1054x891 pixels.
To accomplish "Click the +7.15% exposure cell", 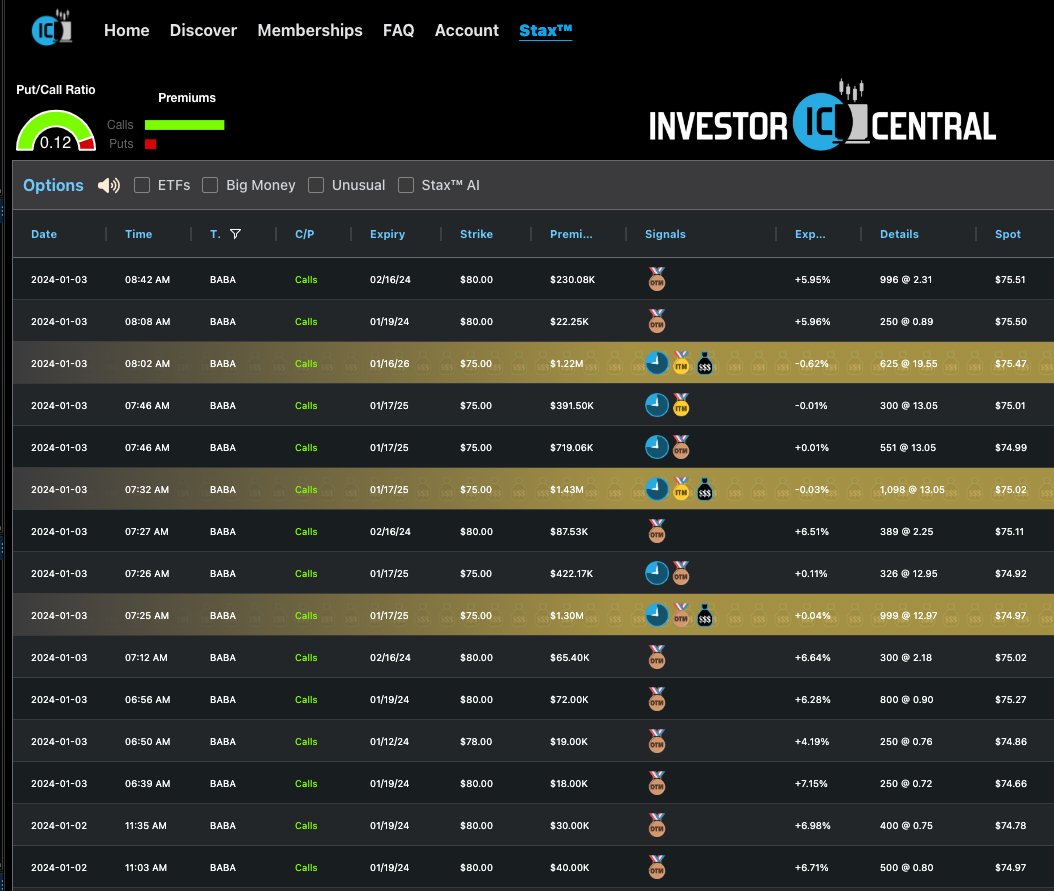I will point(811,783).
